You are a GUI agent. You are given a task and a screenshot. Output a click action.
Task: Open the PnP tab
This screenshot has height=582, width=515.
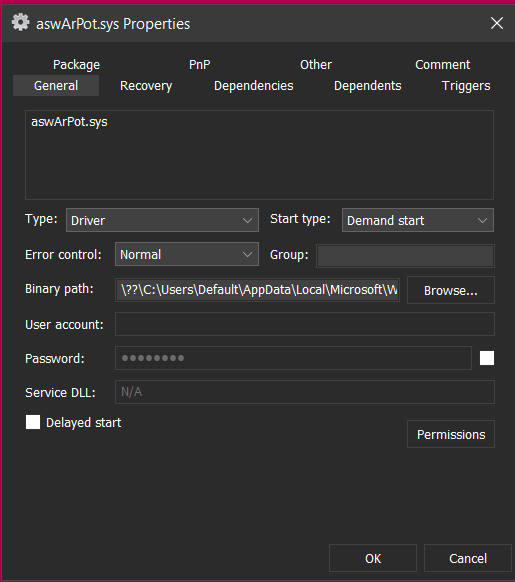coord(199,65)
